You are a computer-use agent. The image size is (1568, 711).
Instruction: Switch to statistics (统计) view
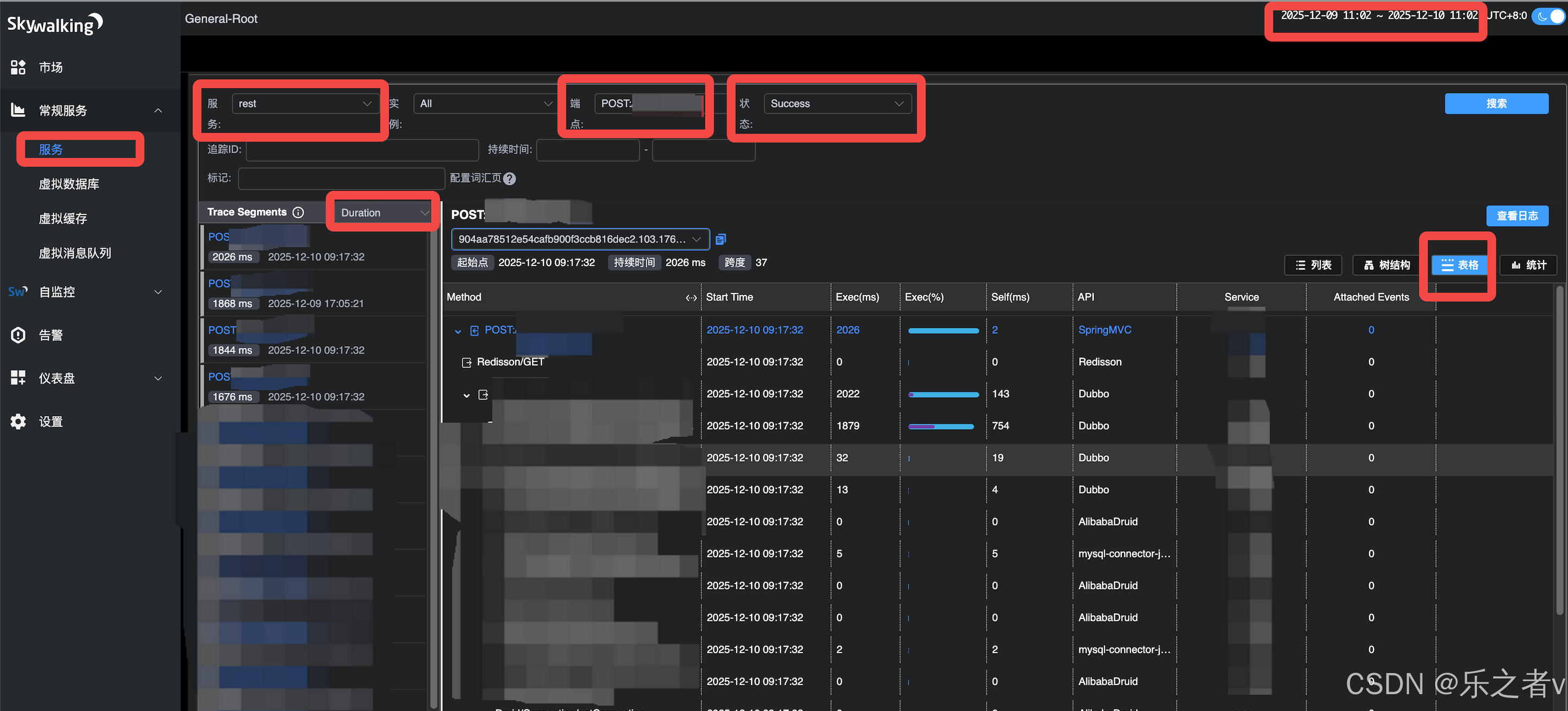[x=1527, y=265]
